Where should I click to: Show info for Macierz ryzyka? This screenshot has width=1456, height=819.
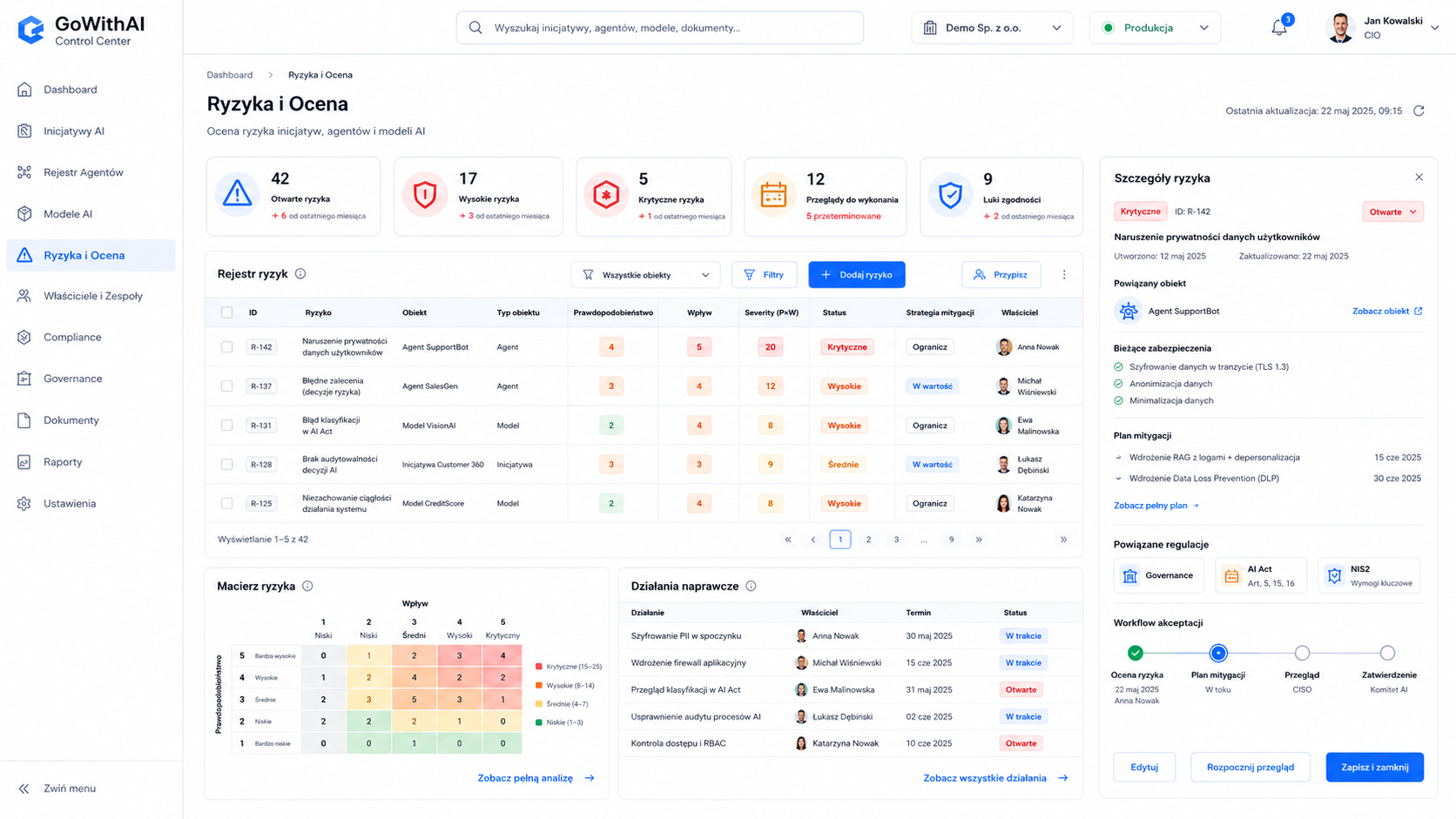(x=307, y=587)
